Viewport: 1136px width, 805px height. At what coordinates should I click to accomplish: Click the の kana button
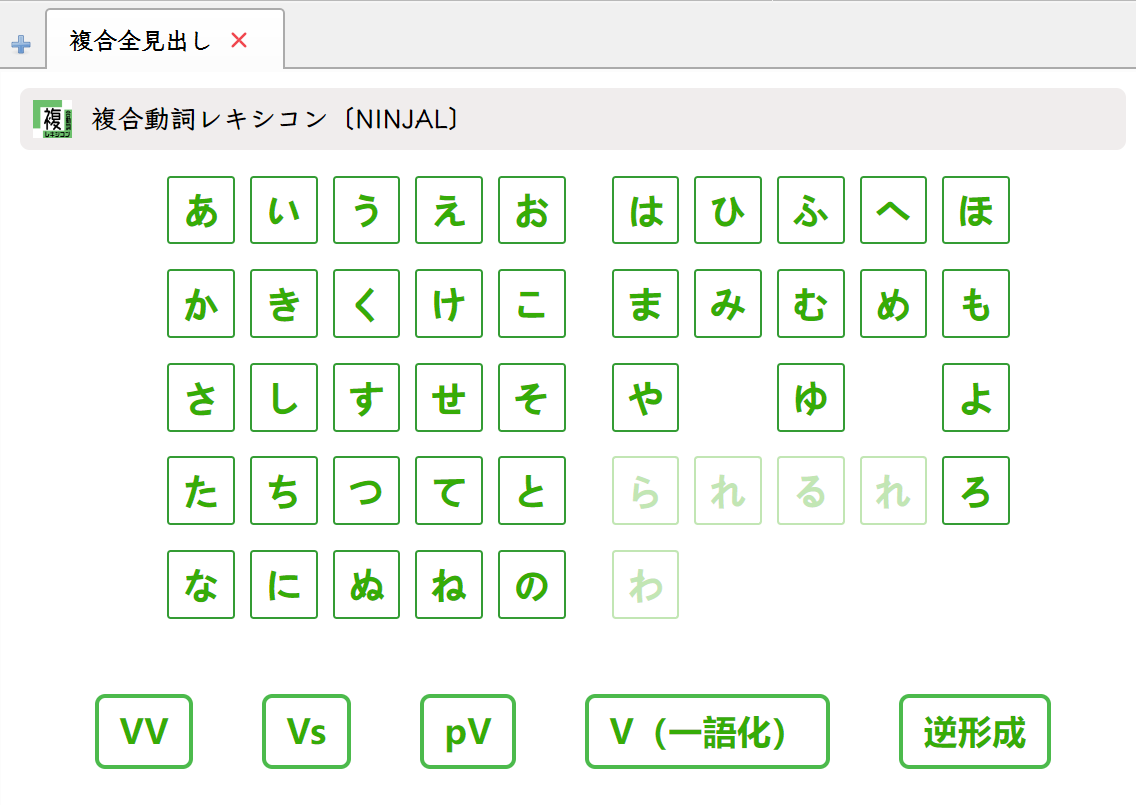coord(532,584)
